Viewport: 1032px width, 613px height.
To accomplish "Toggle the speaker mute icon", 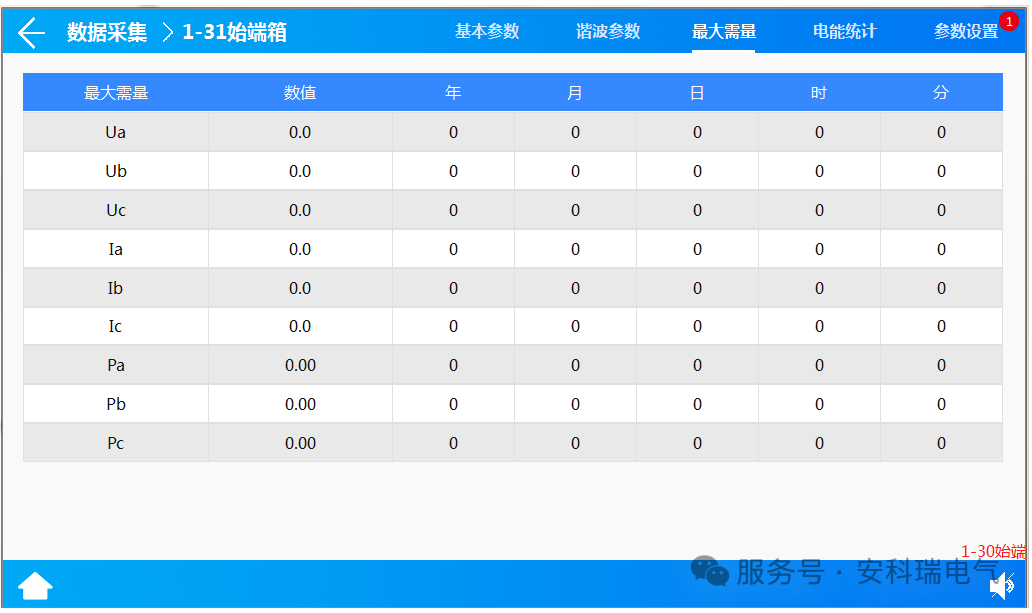I will click(x=1002, y=585).
